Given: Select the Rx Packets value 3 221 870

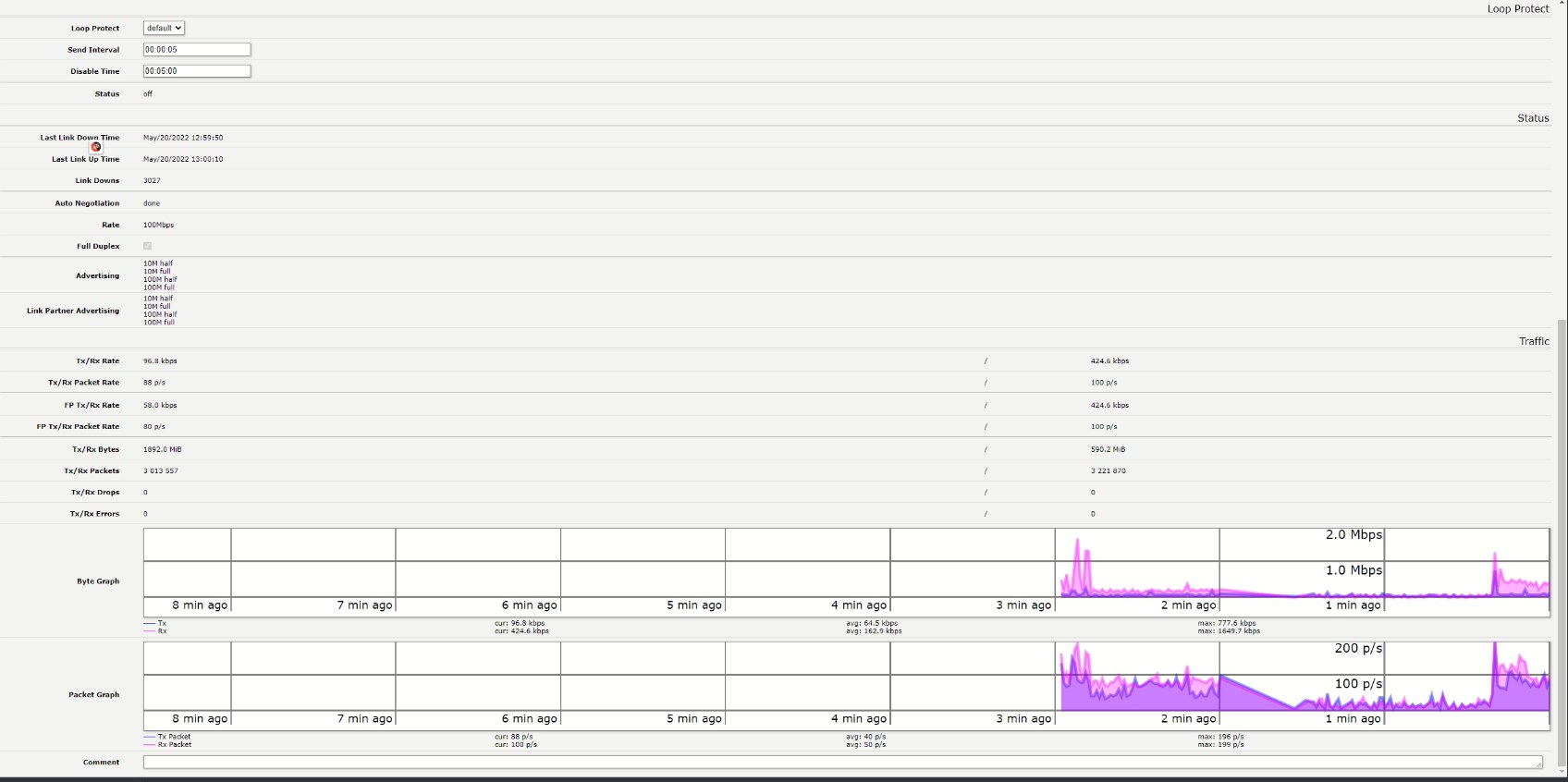Looking at the screenshot, I should 1109,471.
